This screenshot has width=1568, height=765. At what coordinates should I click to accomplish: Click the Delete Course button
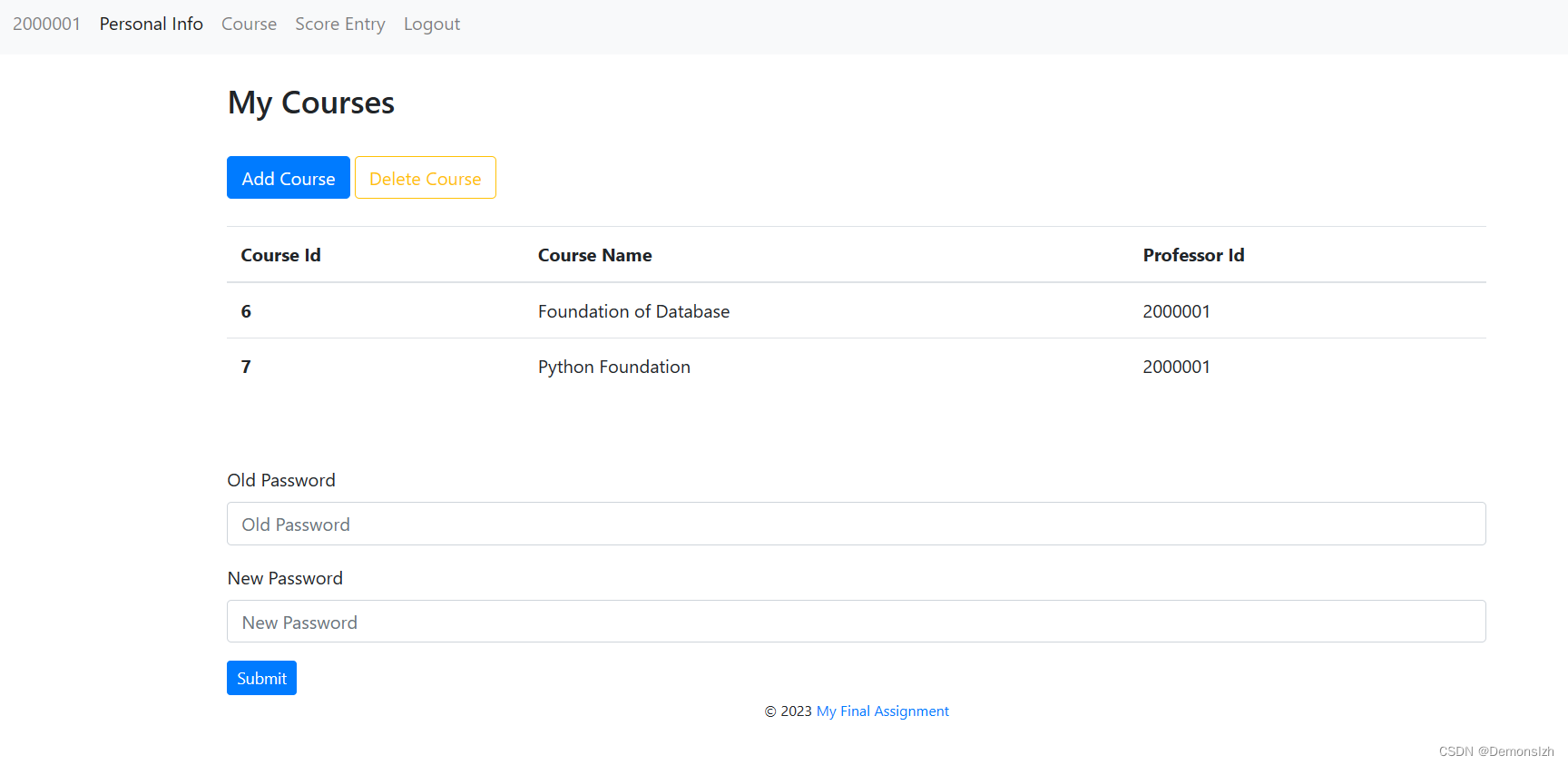pos(425,178)
